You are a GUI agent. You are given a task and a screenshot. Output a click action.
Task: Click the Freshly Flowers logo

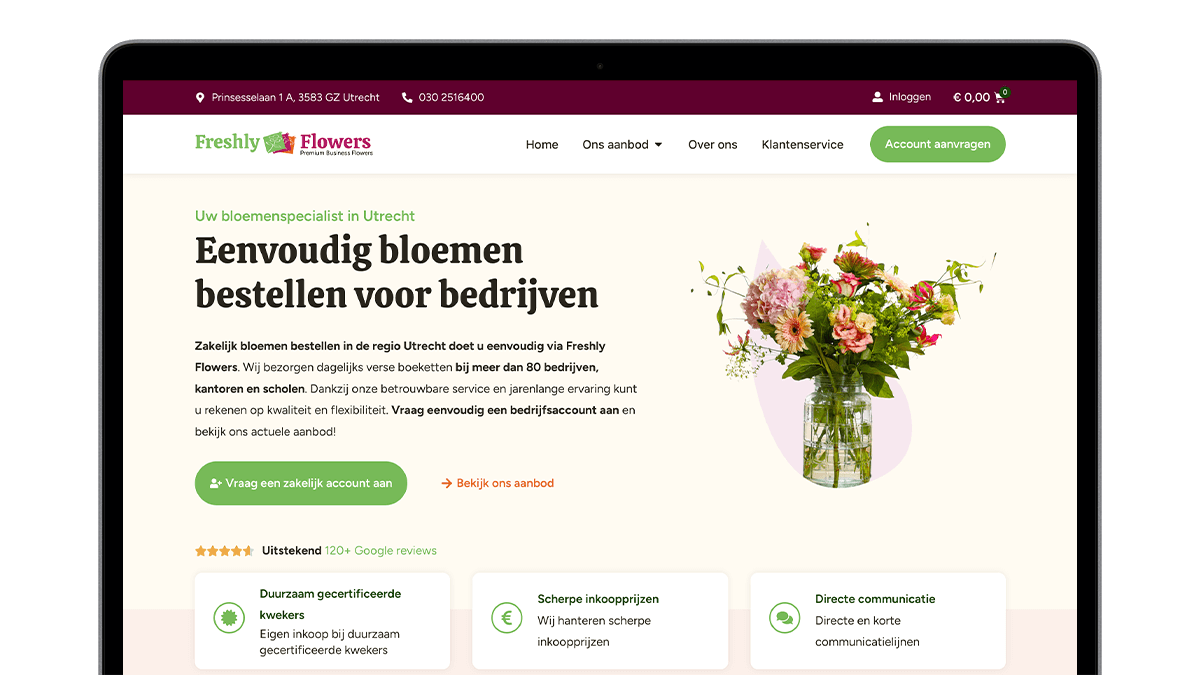283,144
